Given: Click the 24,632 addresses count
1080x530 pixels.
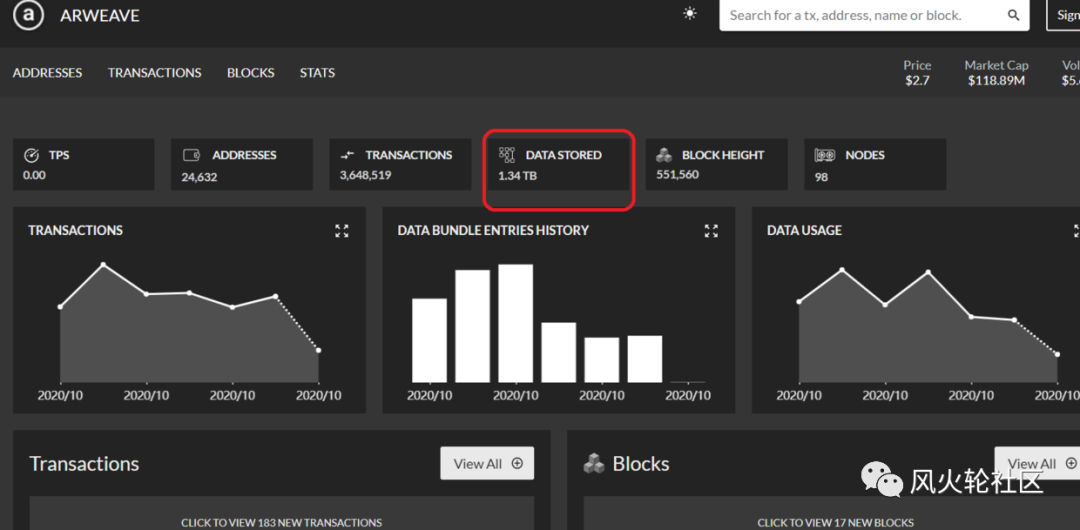Looking at the screenshot, I should point(200,177).
